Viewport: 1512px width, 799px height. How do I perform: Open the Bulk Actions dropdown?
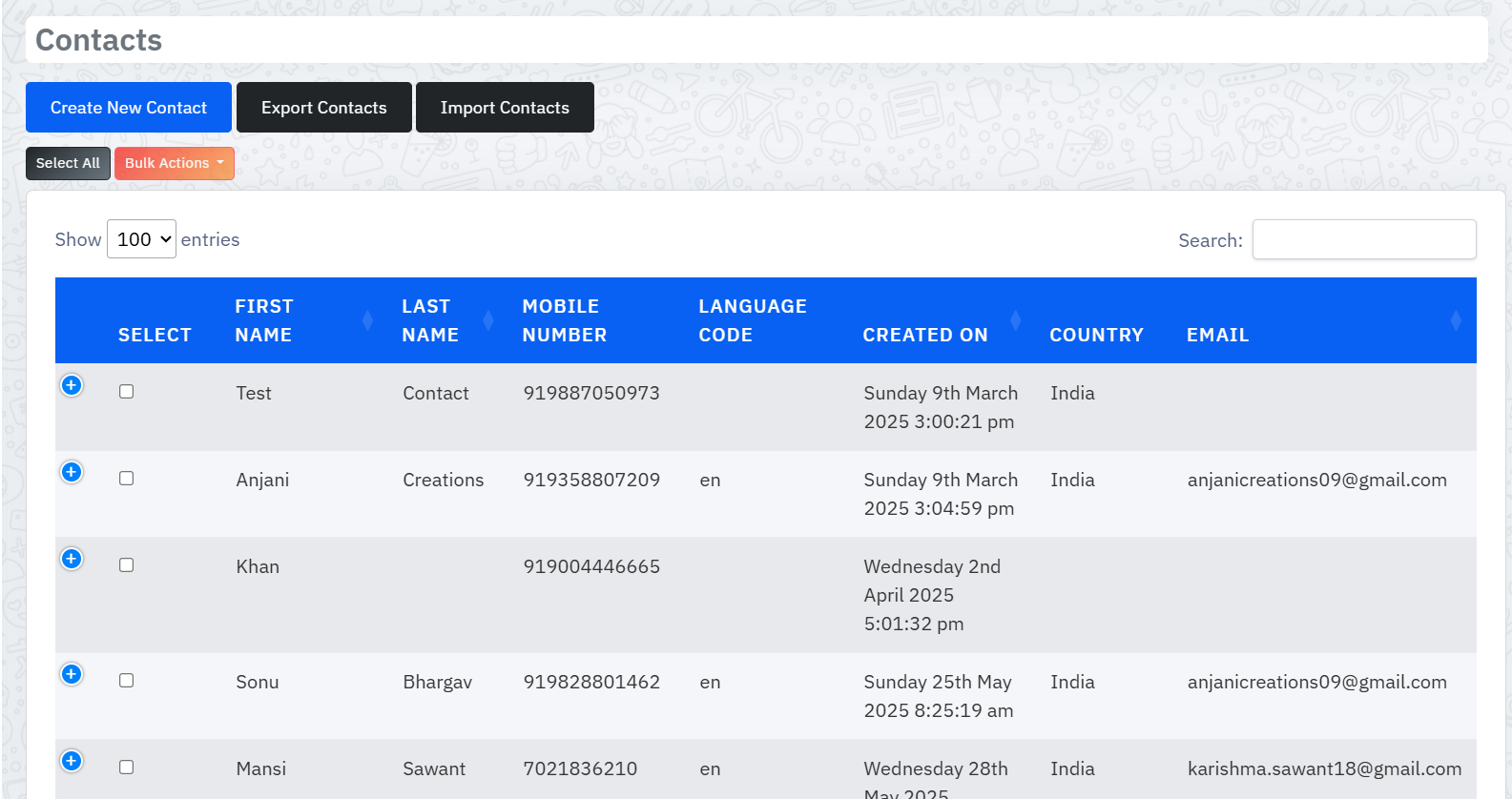(x=175, y=163)
